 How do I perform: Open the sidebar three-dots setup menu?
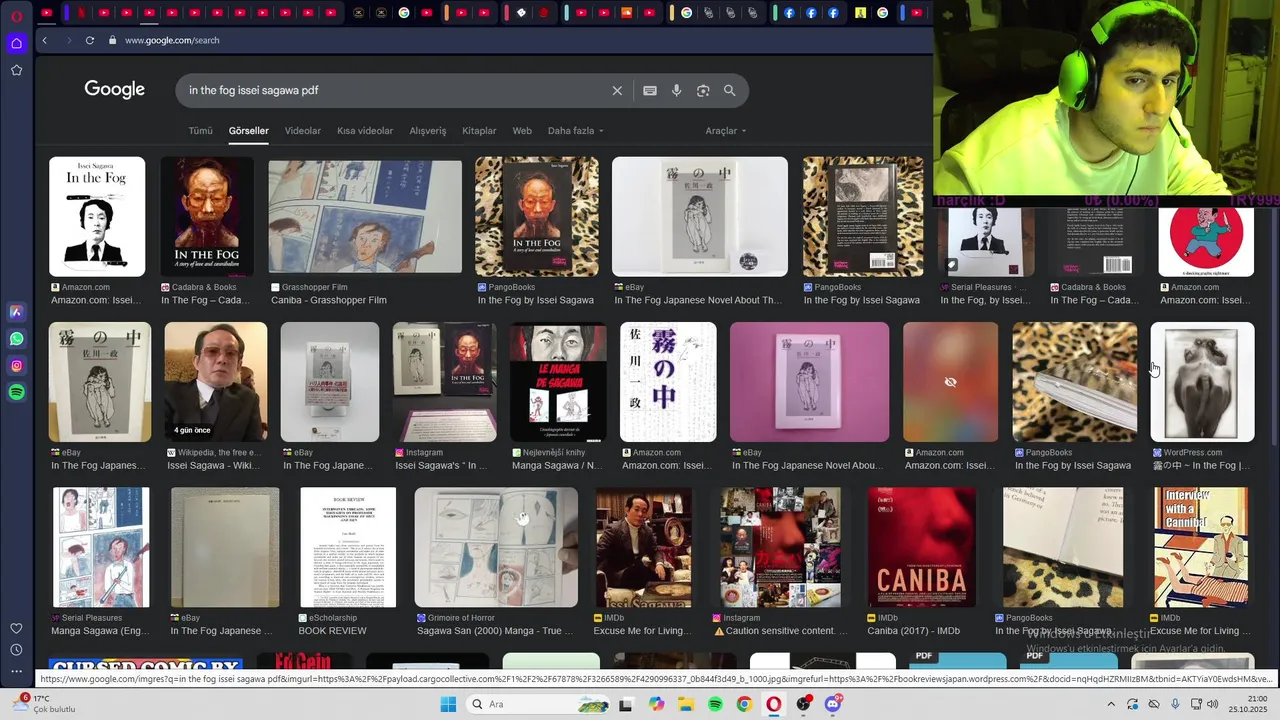(17, 671)
